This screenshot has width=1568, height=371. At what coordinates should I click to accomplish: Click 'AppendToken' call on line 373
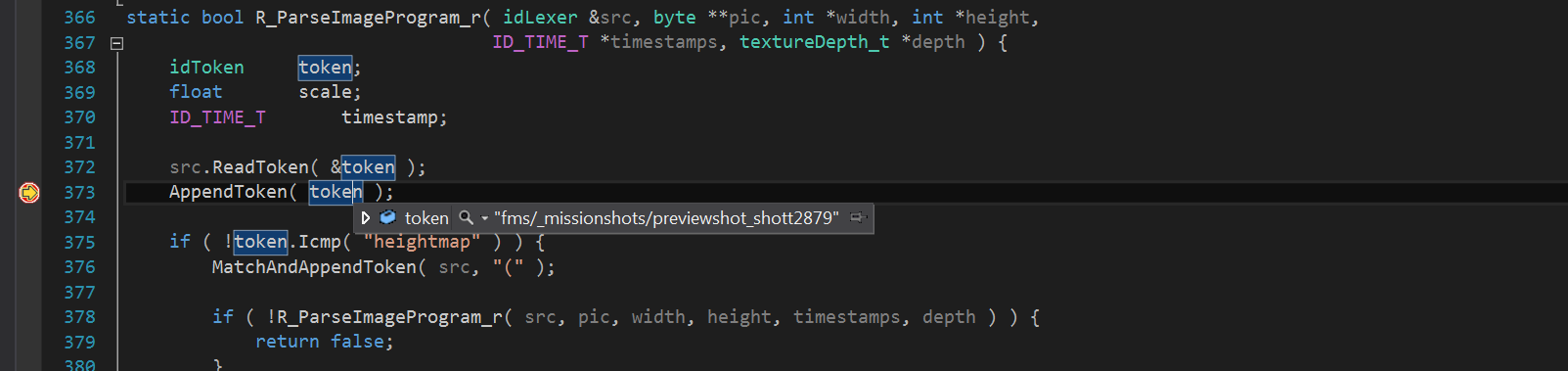coord(228,192)
